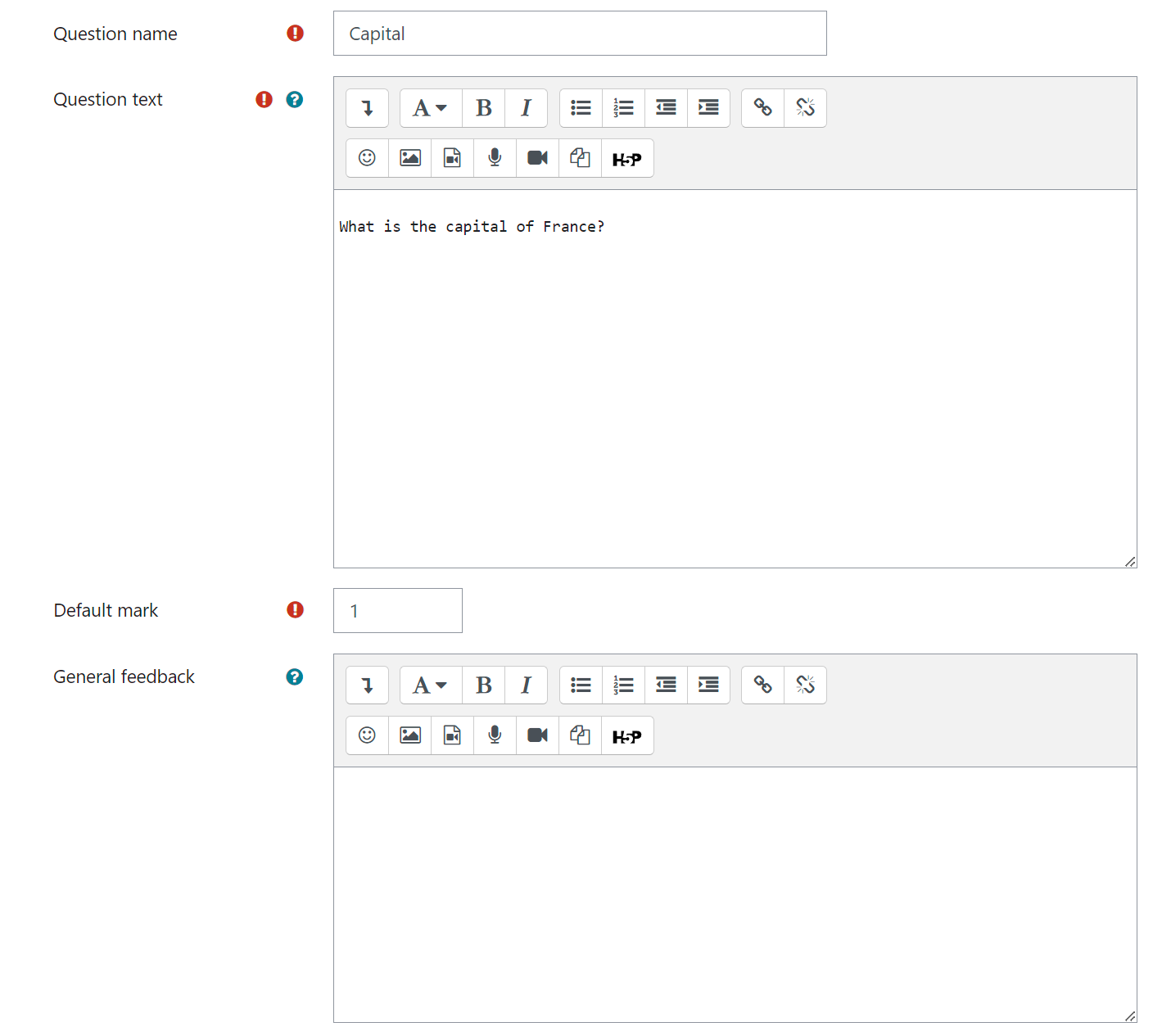Manage files in General feedback editor
The height and width of the screenshot is (1036, 1153).
pos(581,735)
